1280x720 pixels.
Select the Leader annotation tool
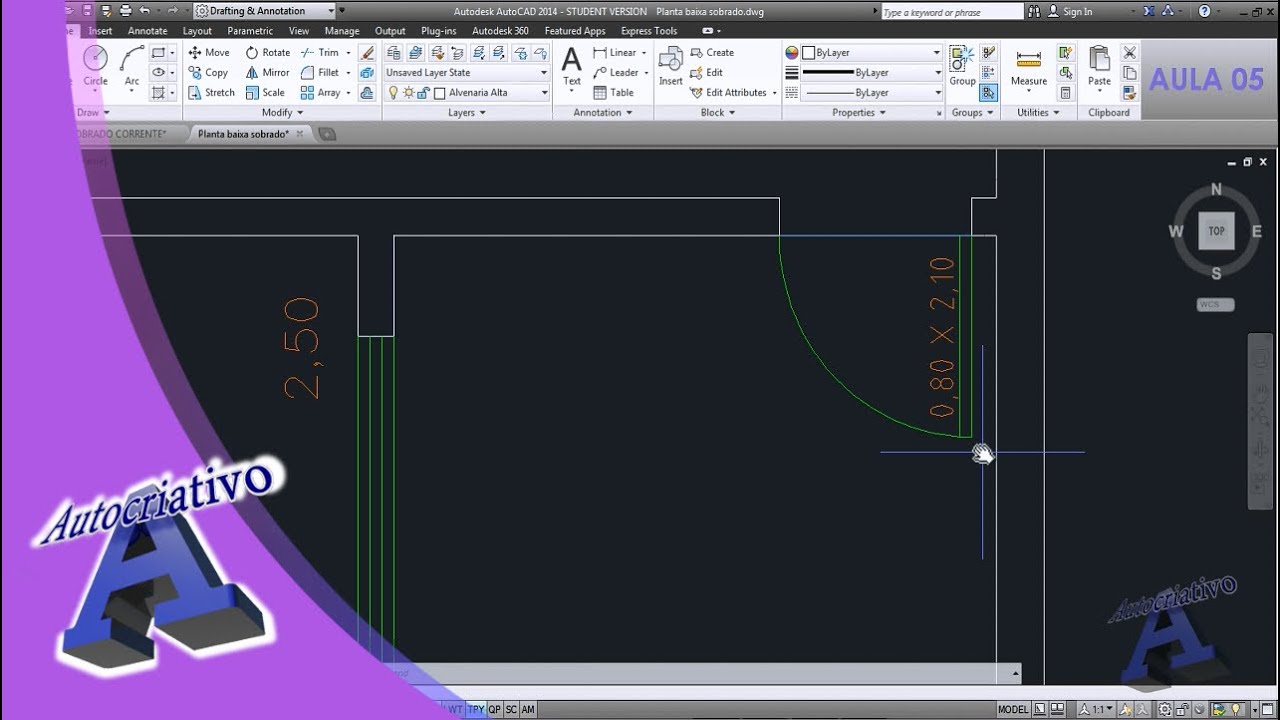[616, 72]
